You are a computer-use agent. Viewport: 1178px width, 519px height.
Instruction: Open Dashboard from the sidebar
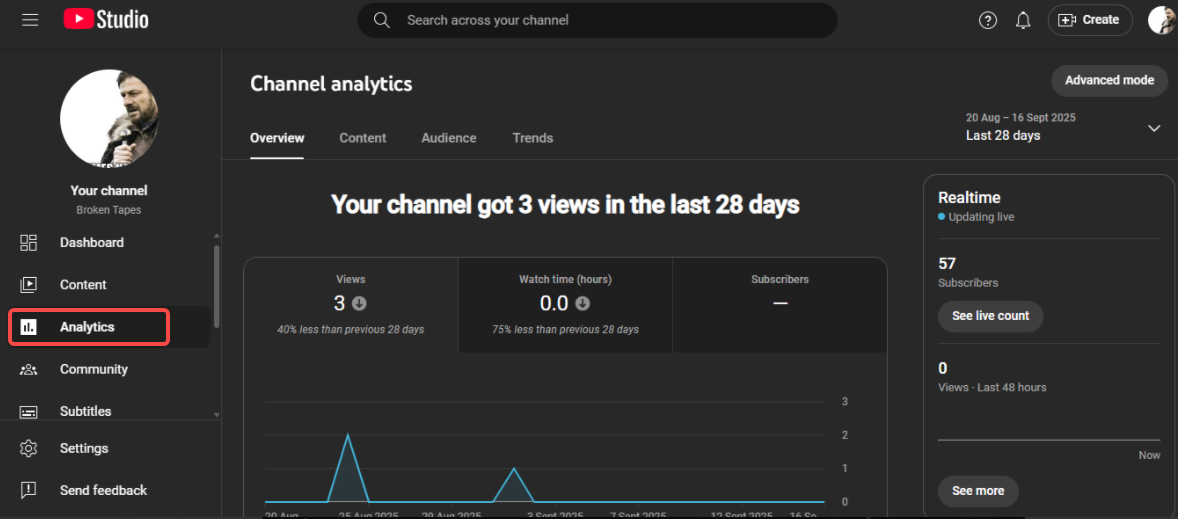(91, 243)
